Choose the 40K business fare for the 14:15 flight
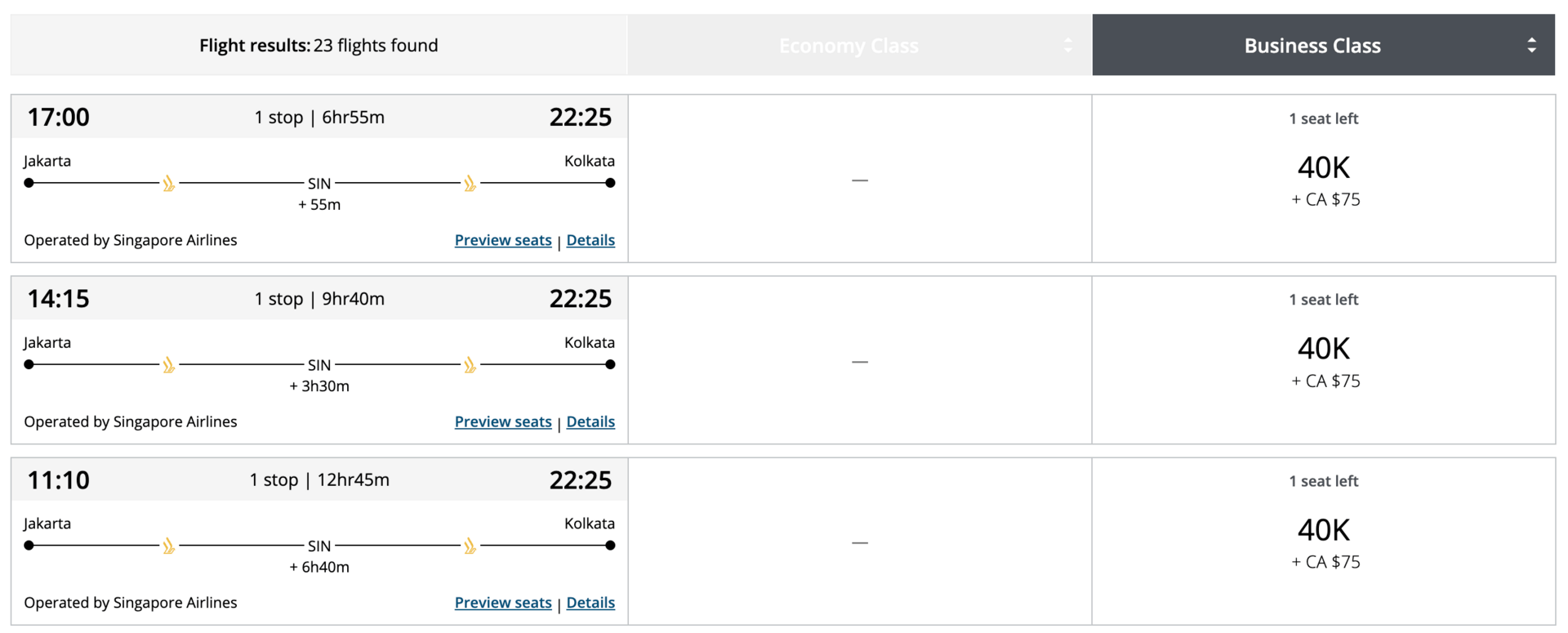The width and height of the screenshot is (1568, 633). (x=1324, y=350)
